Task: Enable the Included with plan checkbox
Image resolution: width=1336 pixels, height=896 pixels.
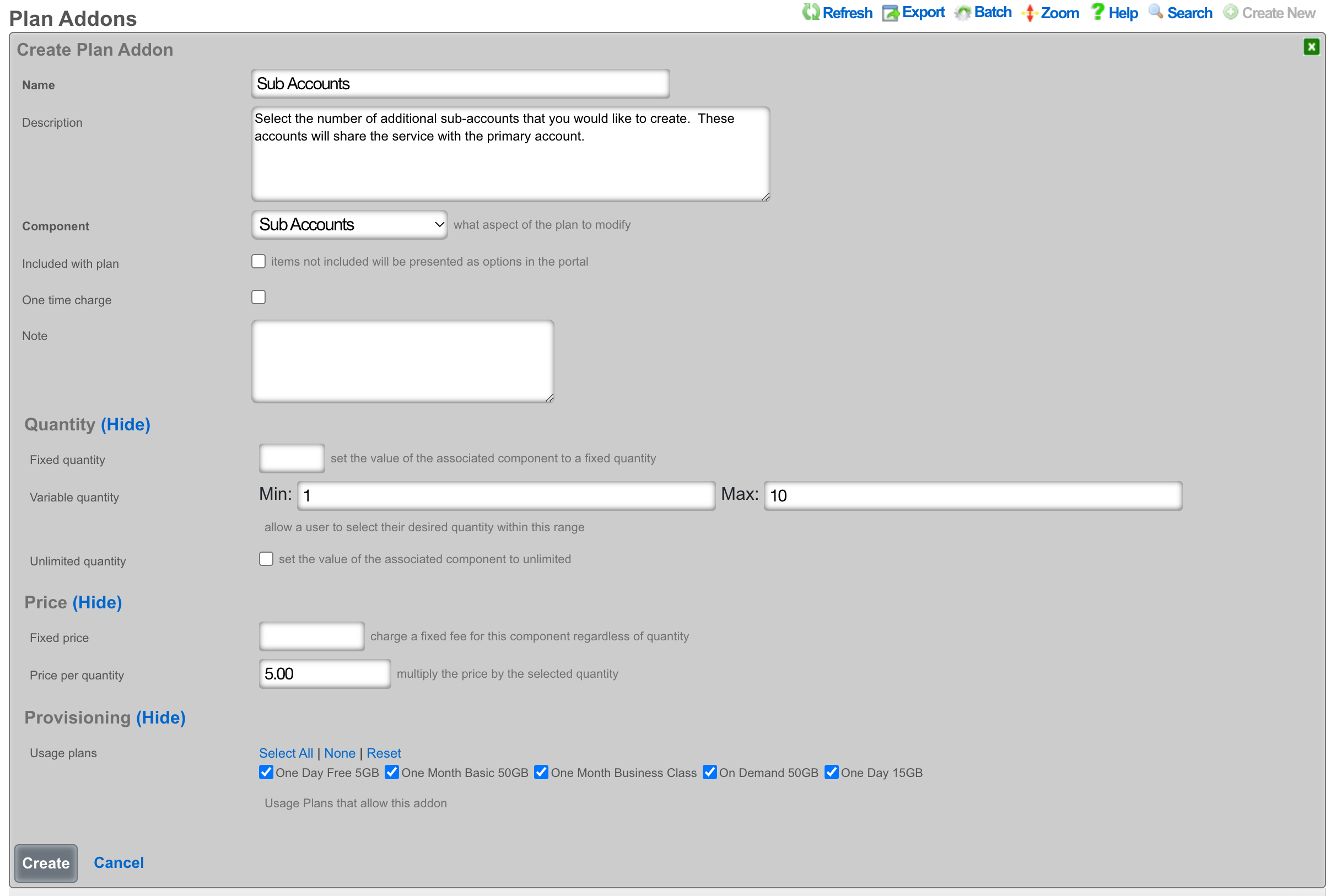Action: click(259, 262)
